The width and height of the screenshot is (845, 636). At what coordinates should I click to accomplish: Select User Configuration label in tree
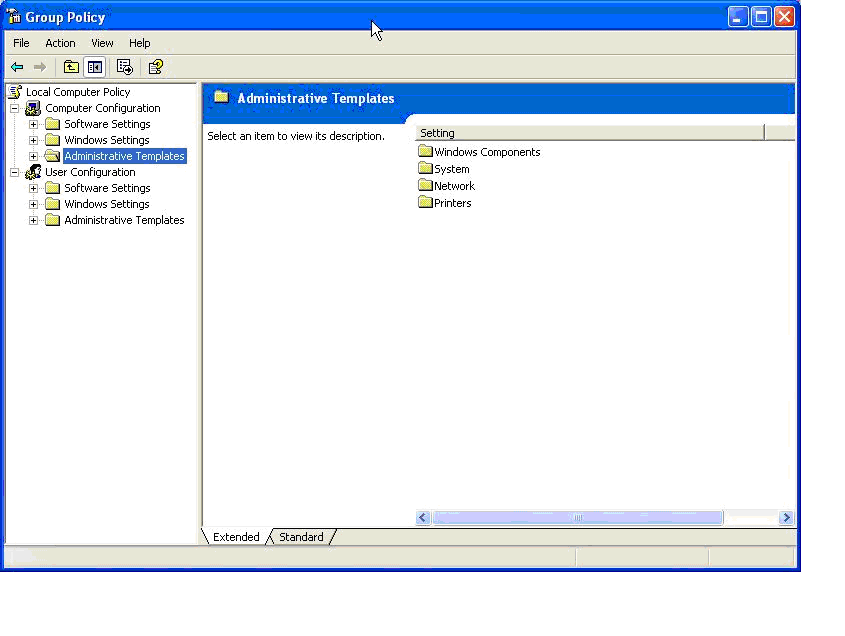click(x=90, y=172)
